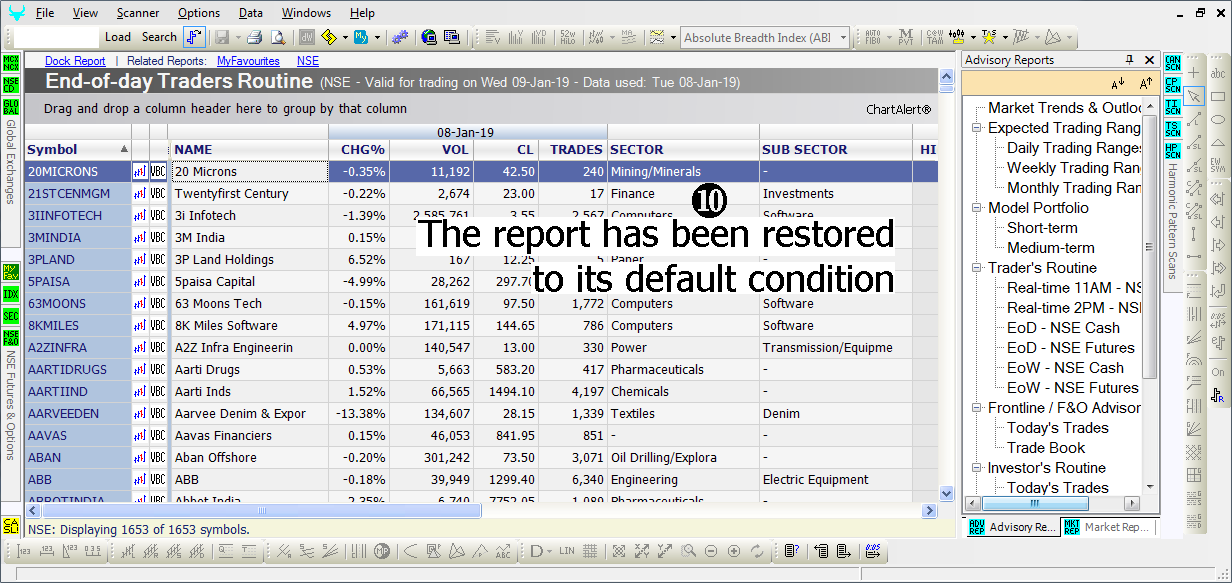The width and height of the screenshot is (1232, 583).
Task: Click the CP SCN scanner icon
Action: click(x=1173, y=84)
